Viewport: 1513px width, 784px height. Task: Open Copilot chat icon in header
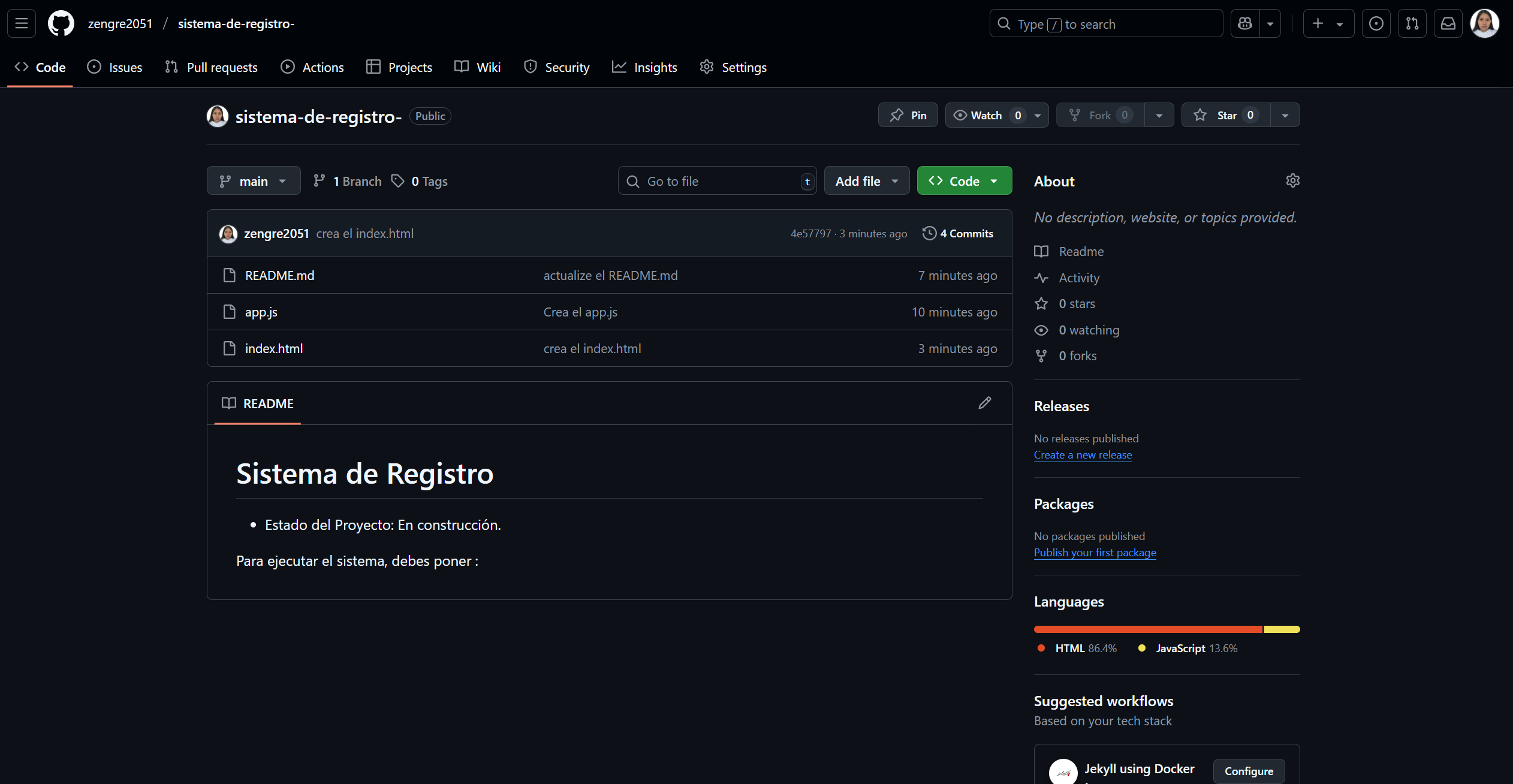[x=1245, y=23]
